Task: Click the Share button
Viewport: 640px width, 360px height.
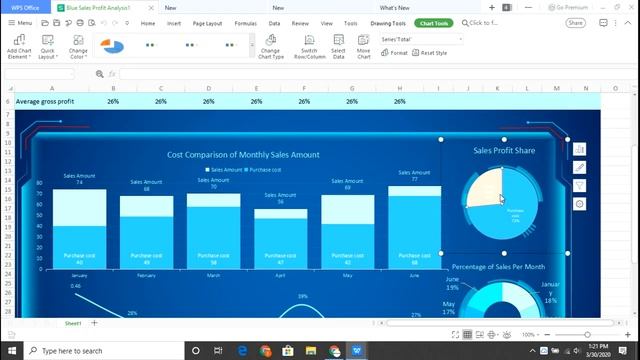Action: point(576,23)
